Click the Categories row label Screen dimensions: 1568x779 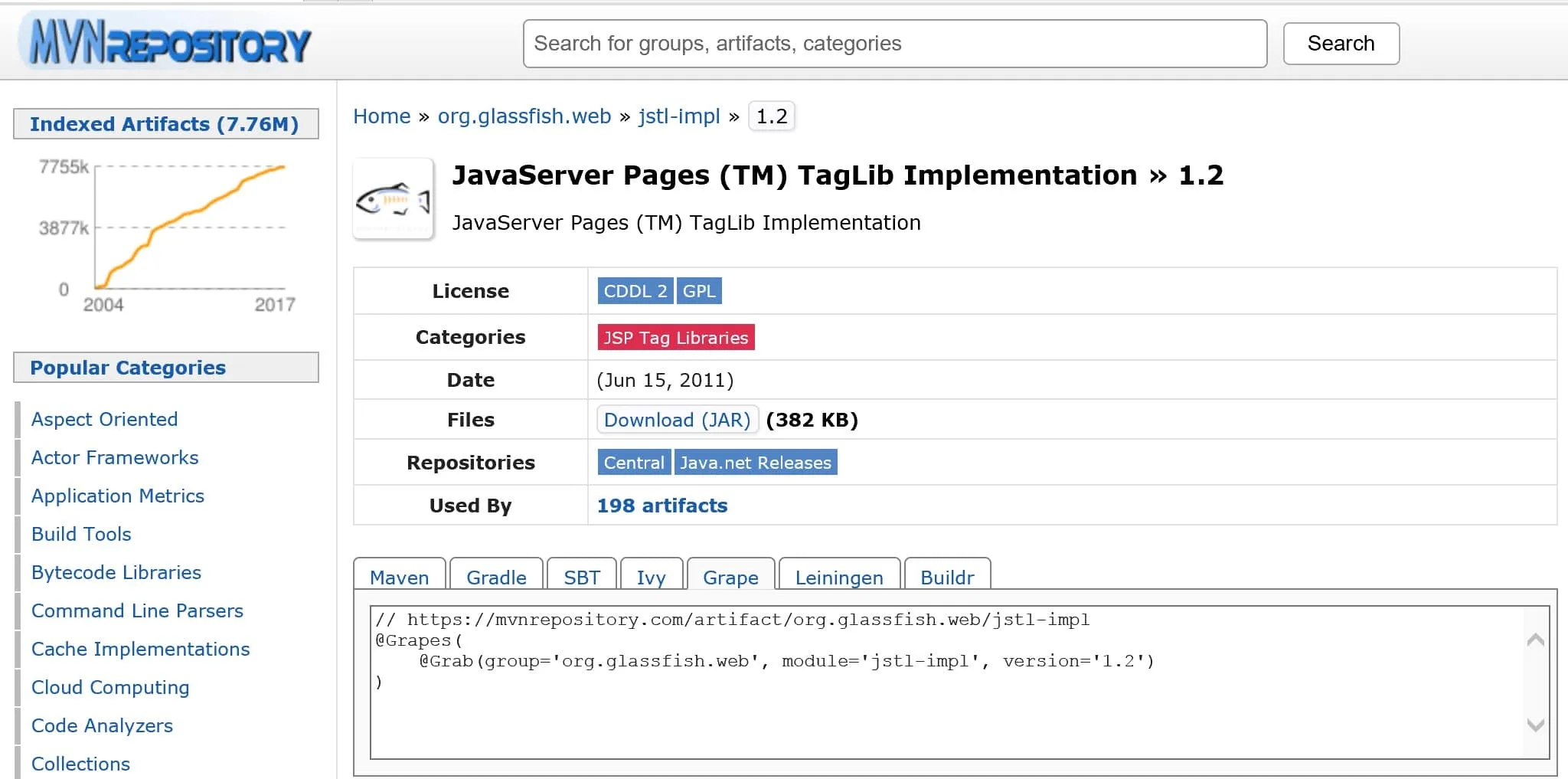tap(471, 337)
